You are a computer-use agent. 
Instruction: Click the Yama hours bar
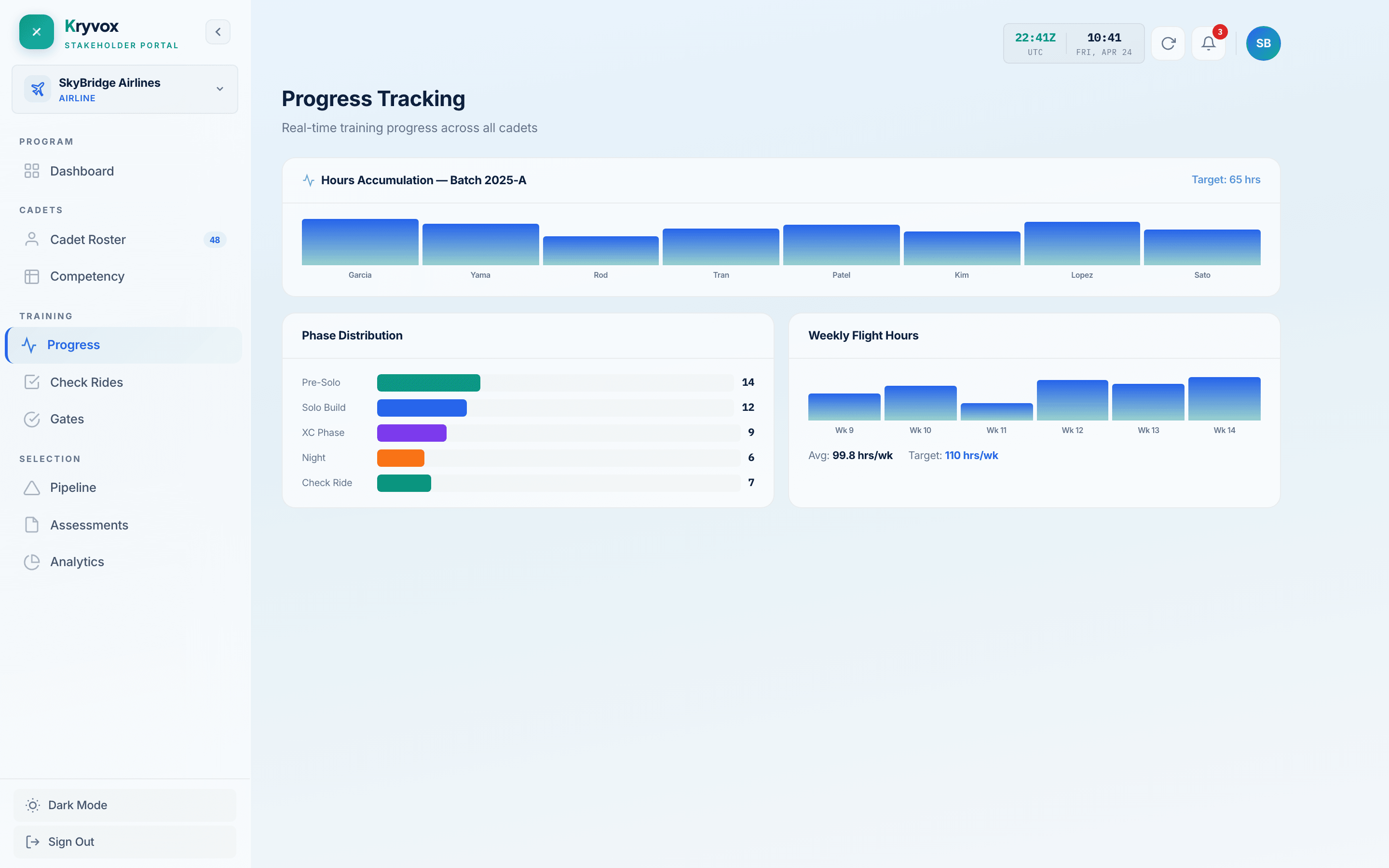tap(480, 244)
